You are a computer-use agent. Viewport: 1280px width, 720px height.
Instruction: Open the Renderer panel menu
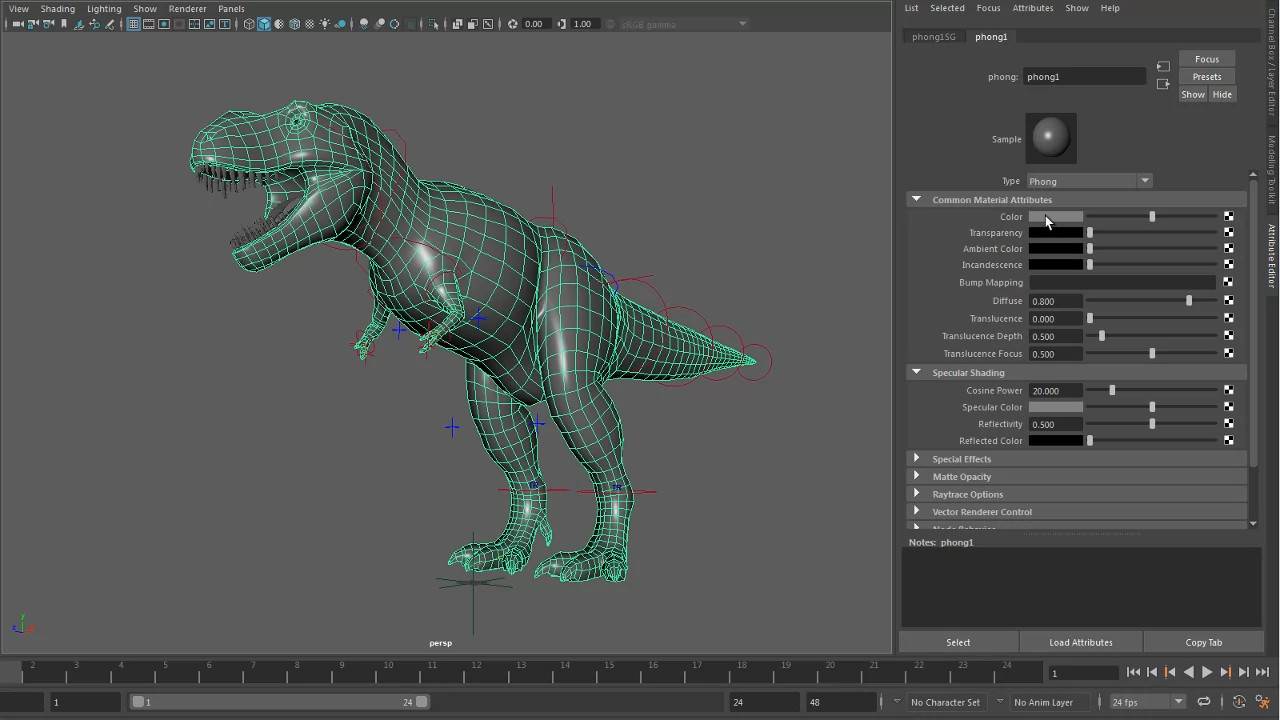(x=187, y=9)
